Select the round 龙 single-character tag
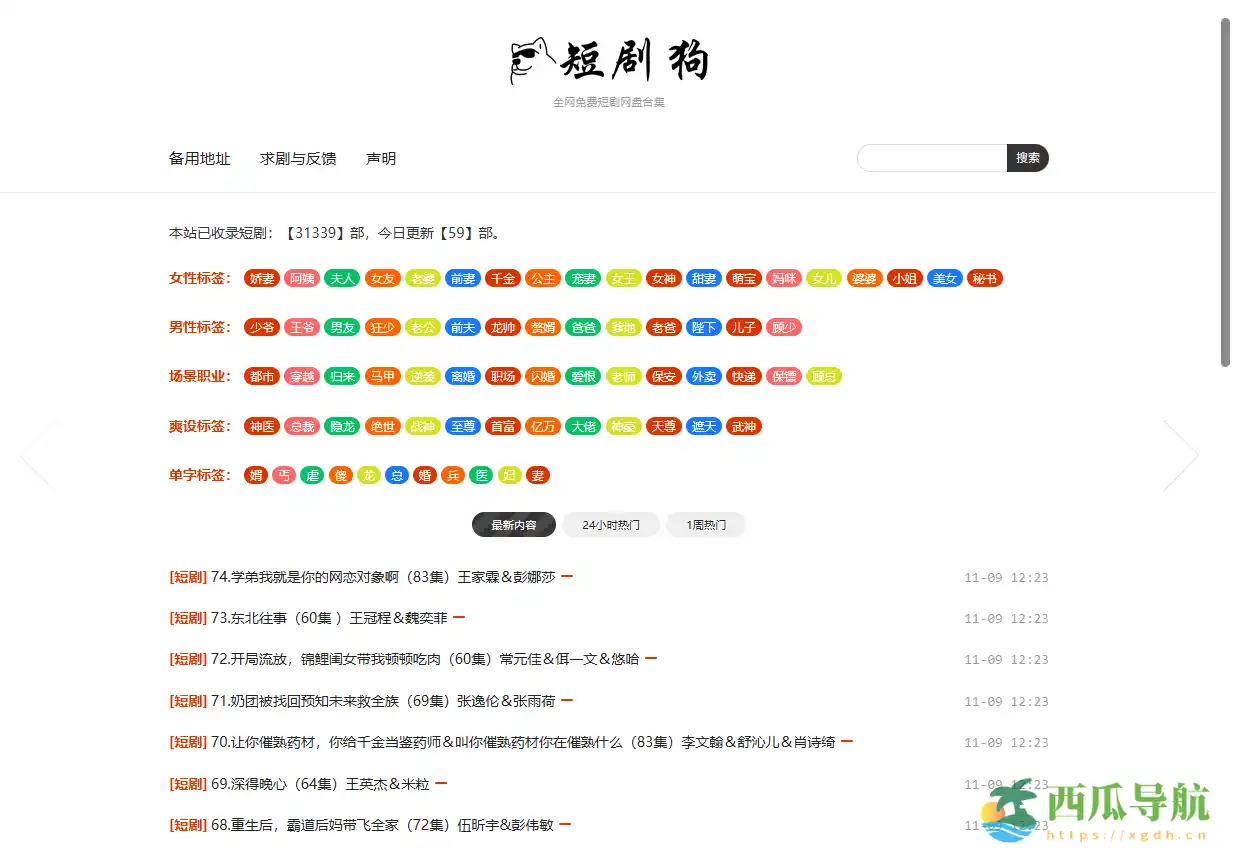The image size is (1233, 859). (369, 475)
